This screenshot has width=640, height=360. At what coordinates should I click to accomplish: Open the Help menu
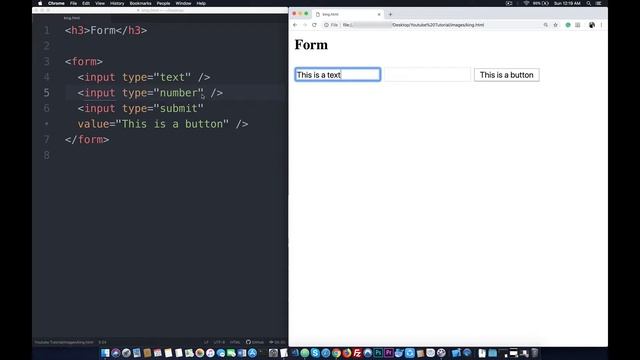(201, 3)
